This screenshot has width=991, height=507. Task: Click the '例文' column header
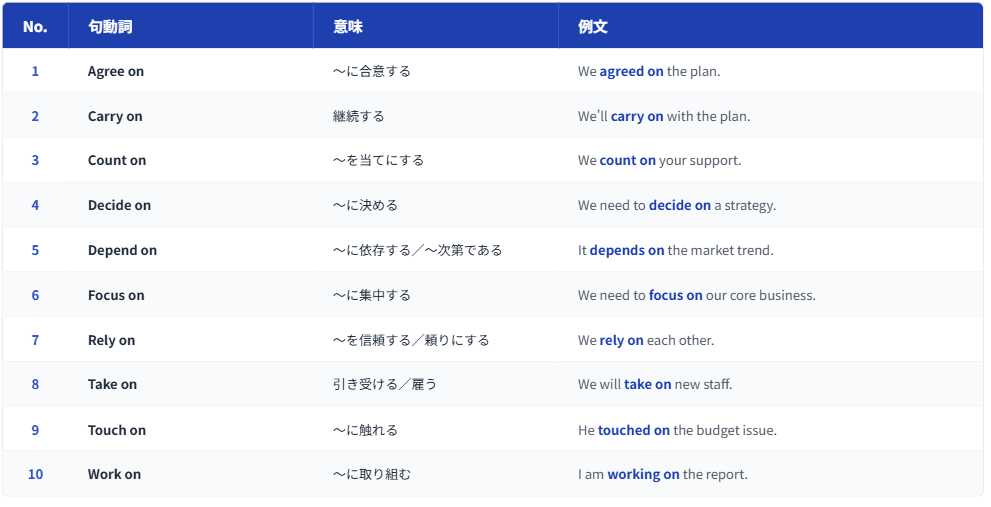[x=593, y=27]
